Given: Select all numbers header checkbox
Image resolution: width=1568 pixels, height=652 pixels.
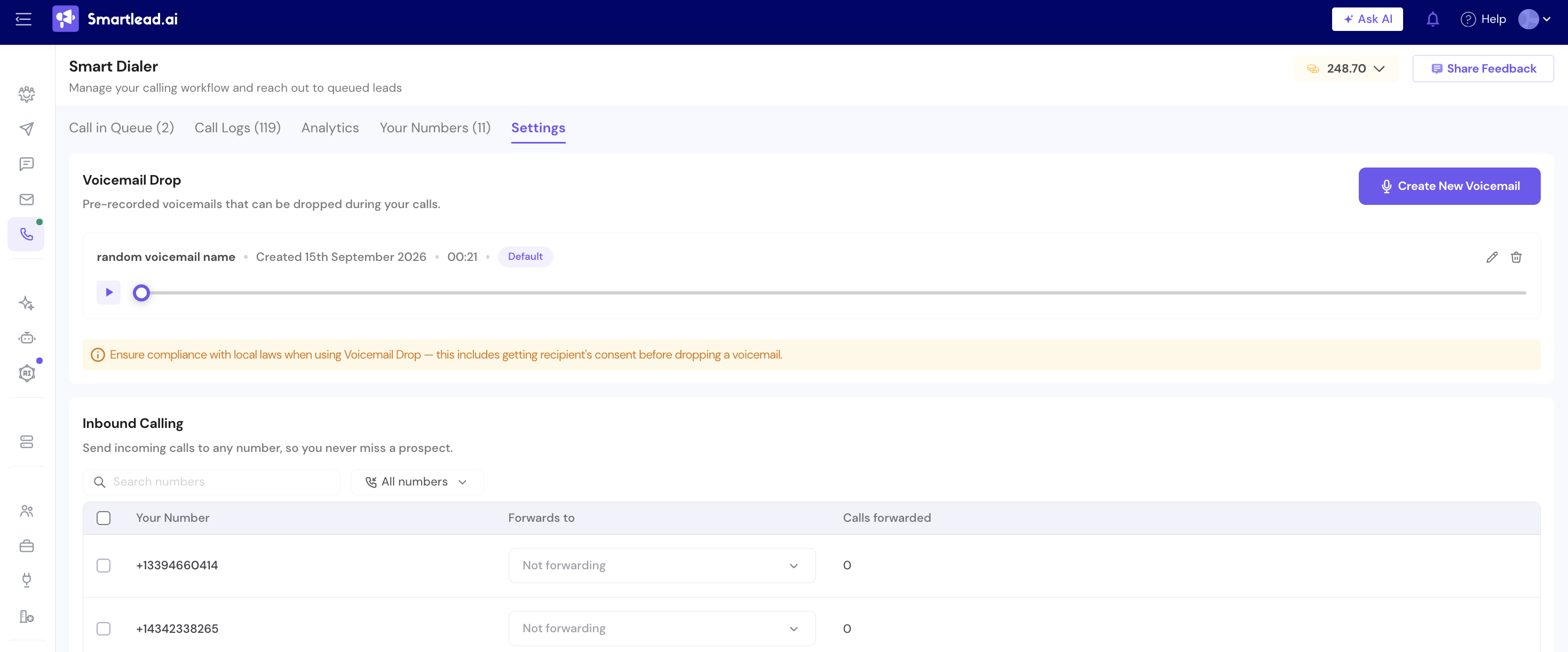Looking at the screenshot, I should coord(104,518).
